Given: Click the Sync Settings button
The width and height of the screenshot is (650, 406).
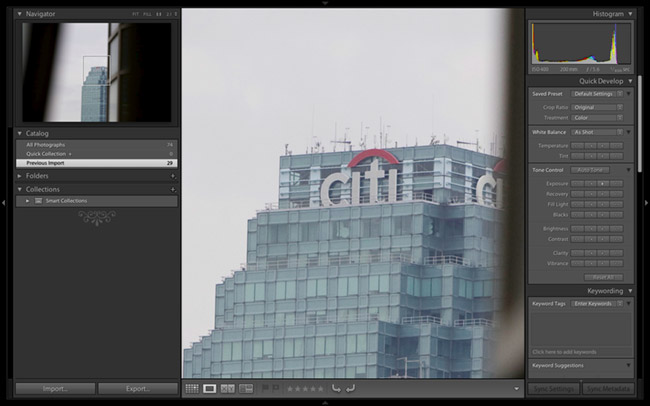Looking at the screenshot, I should coord(553,389).
